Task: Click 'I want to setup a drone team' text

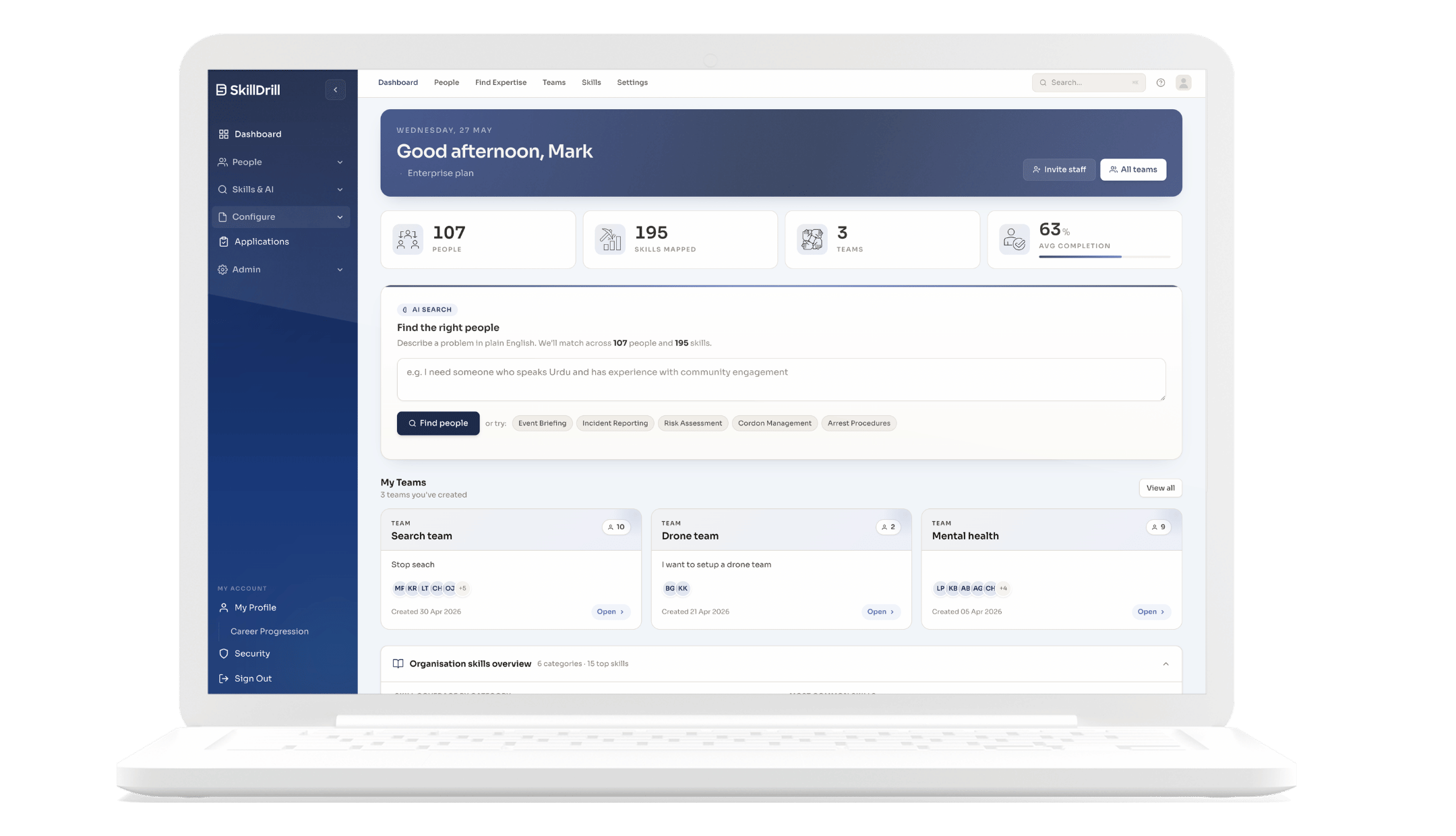Action: click(x=717, y=565)
